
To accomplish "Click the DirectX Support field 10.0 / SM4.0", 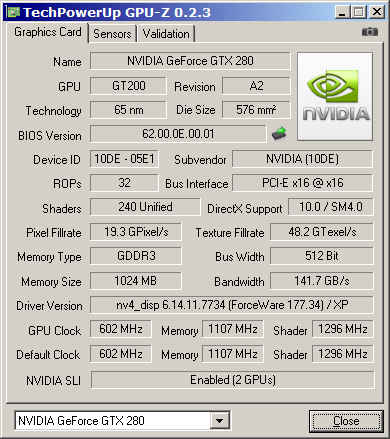I will tap(331, 207).
